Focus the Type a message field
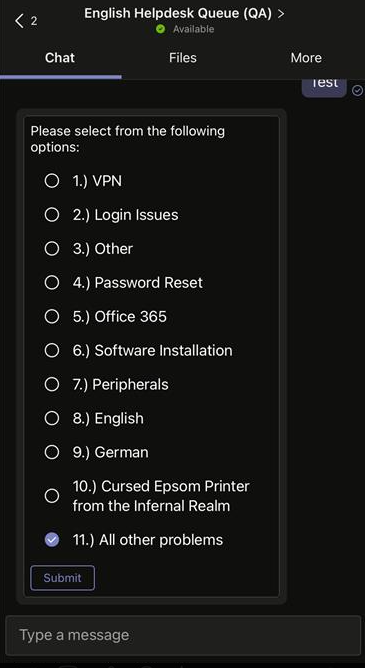 coord(183,635)
